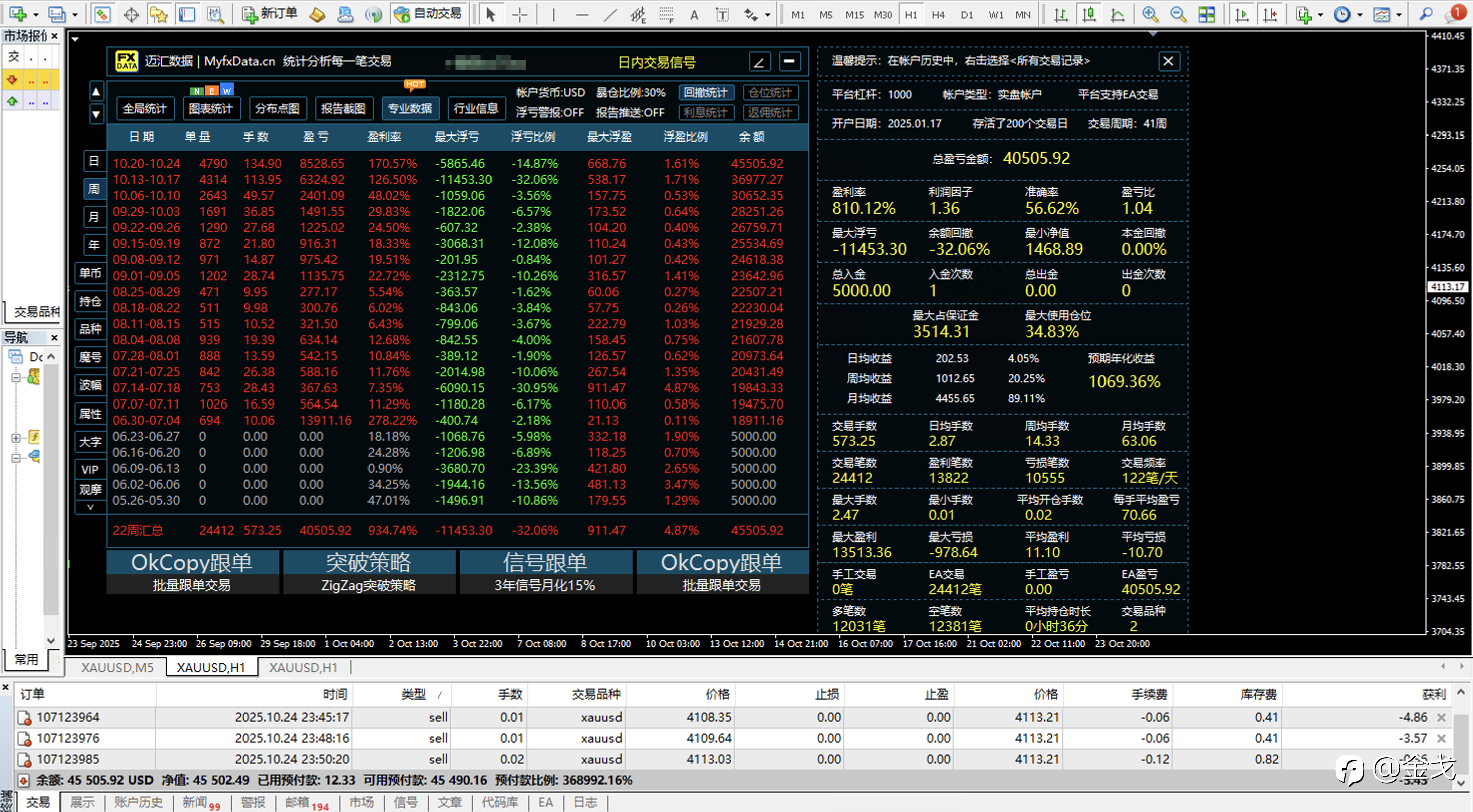The image size is (1473, 812).
Task: Select the trendline drawing tool
Action: (609, 14)
